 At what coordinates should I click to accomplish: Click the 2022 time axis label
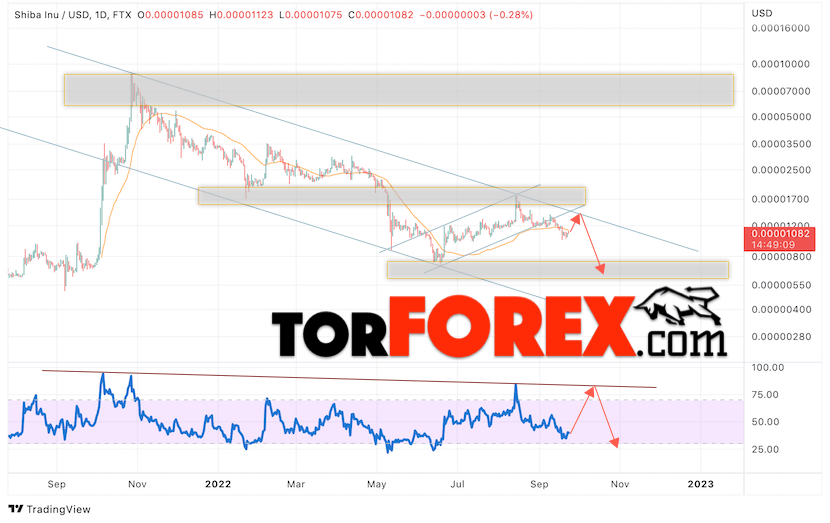tap(218, 484)
